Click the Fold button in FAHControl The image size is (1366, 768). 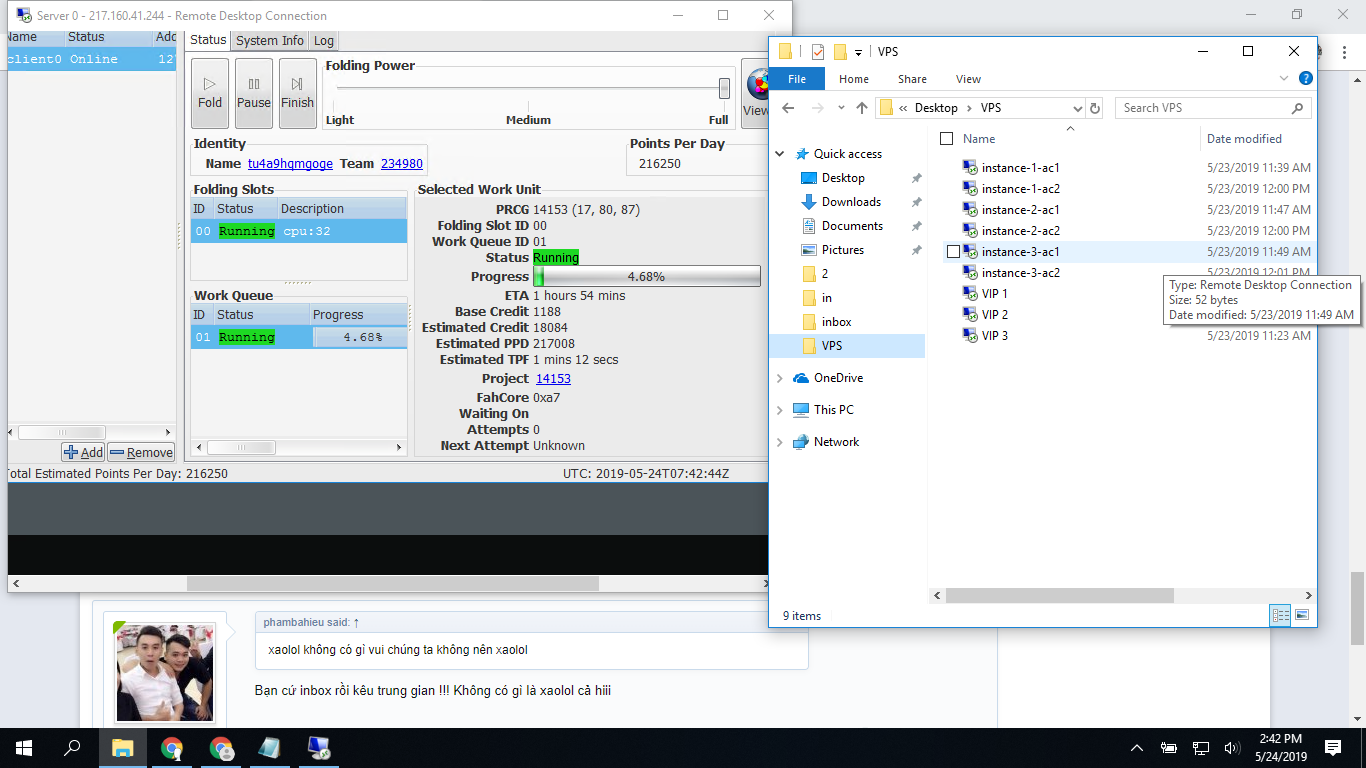(x=210, y=93)
